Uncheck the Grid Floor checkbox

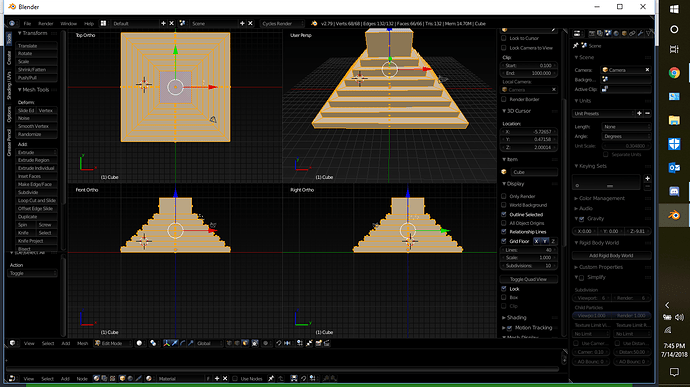pos(504,241)
